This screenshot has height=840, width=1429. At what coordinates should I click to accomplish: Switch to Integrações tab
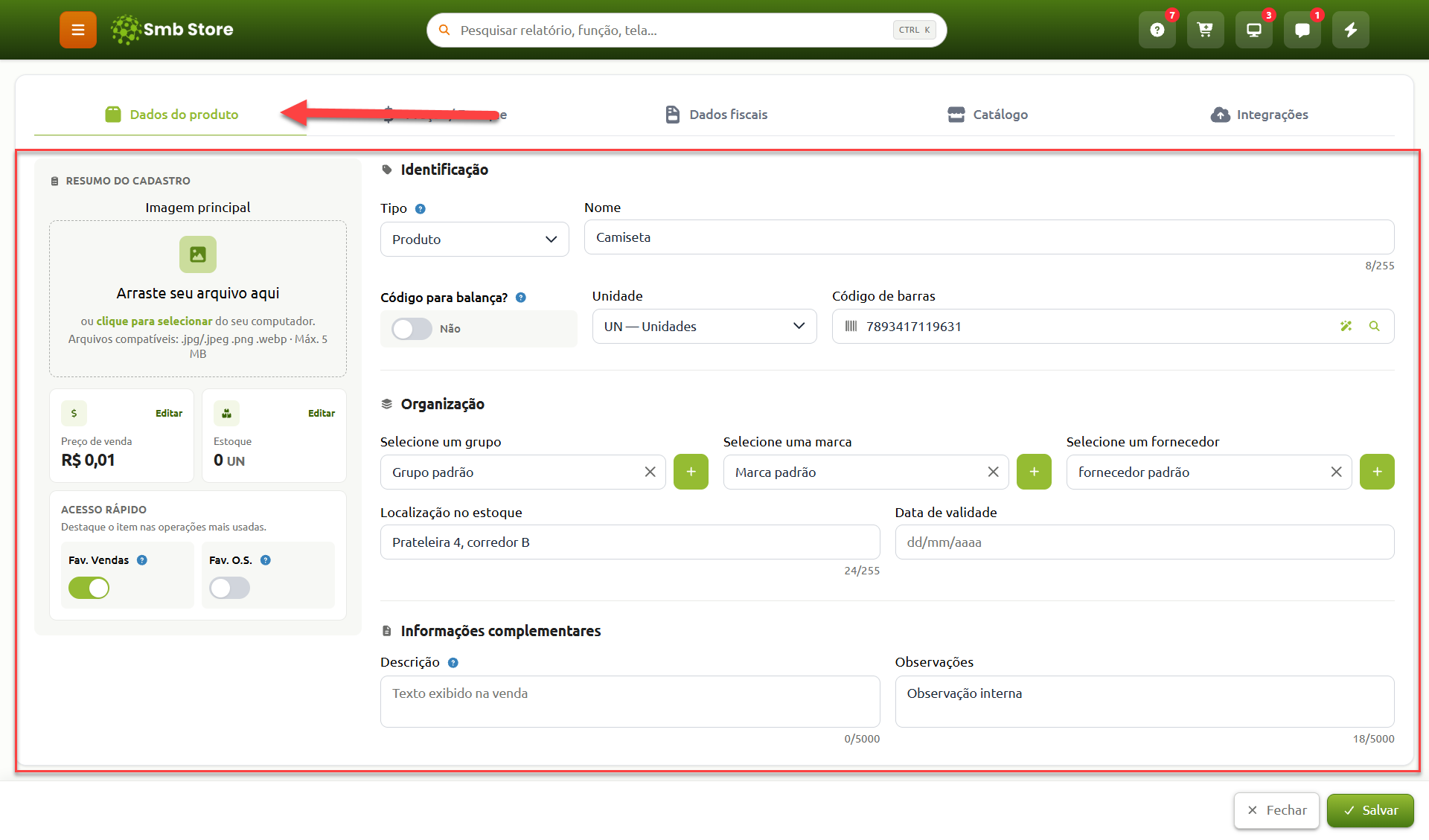coord(1259,115)
